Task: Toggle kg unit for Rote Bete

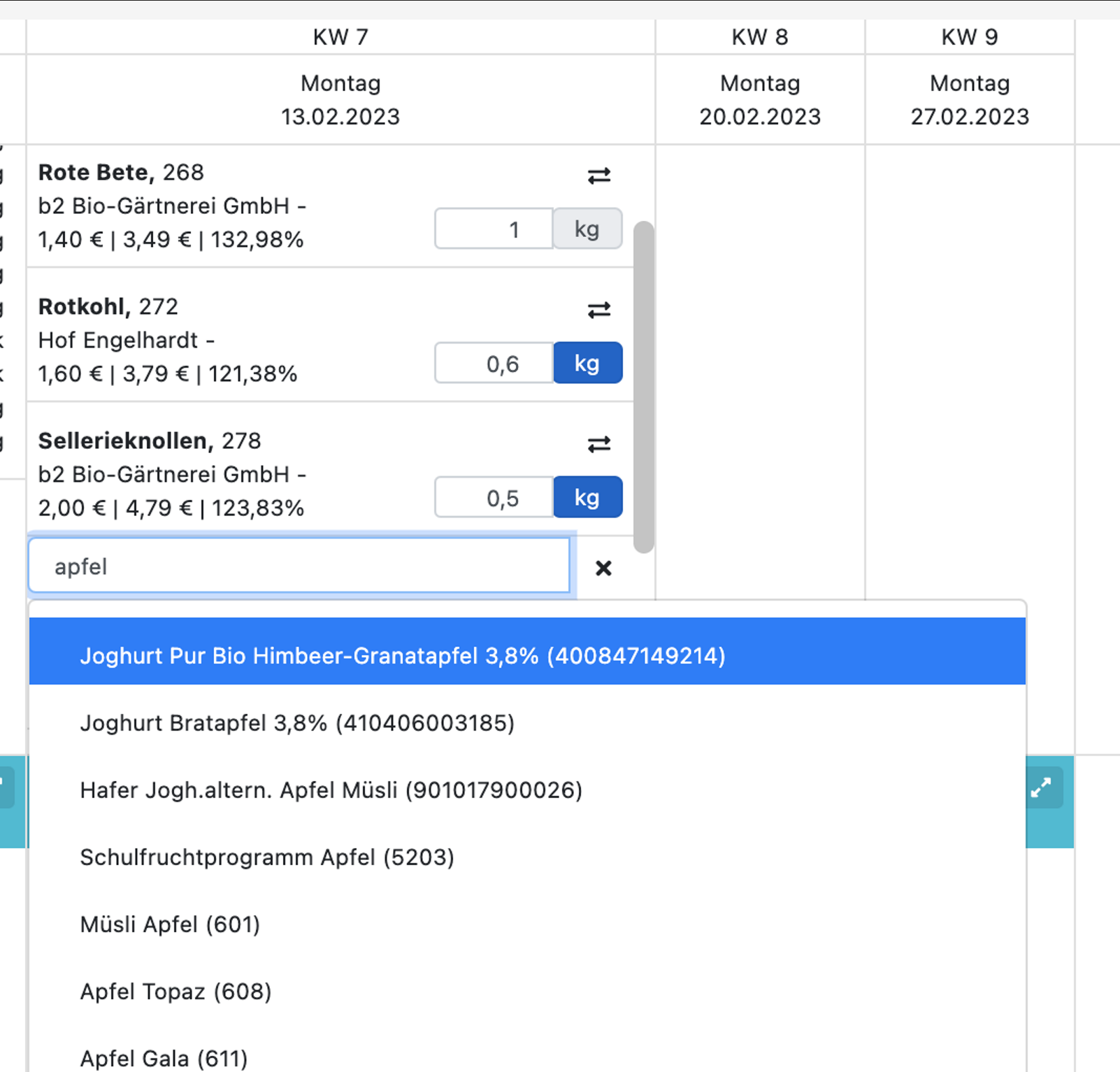Action: click(x=587, y=229)
